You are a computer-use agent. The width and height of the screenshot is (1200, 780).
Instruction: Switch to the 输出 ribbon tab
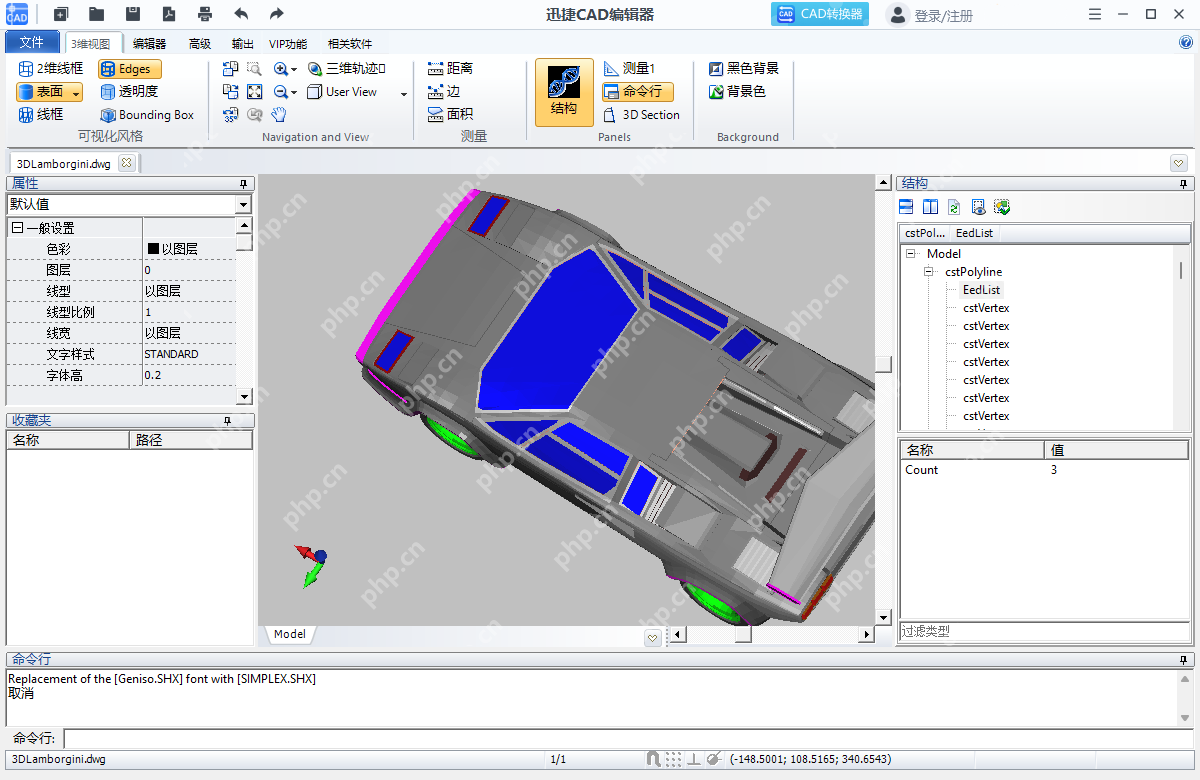click(x=242, y=44)
